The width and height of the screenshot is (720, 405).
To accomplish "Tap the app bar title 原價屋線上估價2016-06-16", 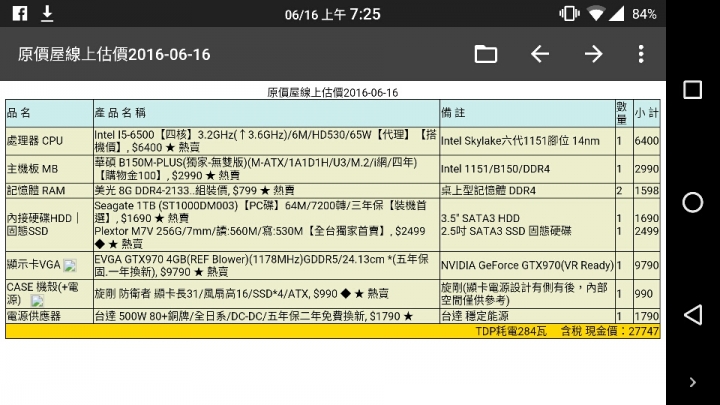I will click(114, 54).
